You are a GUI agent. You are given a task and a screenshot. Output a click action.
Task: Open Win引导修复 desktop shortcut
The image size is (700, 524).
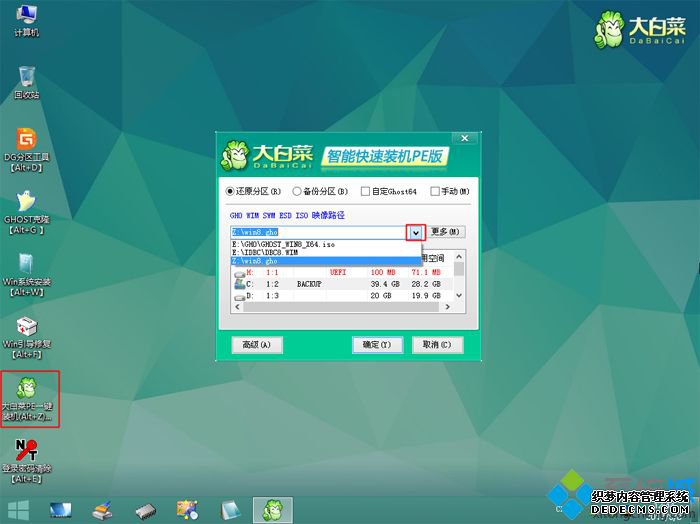27,337
